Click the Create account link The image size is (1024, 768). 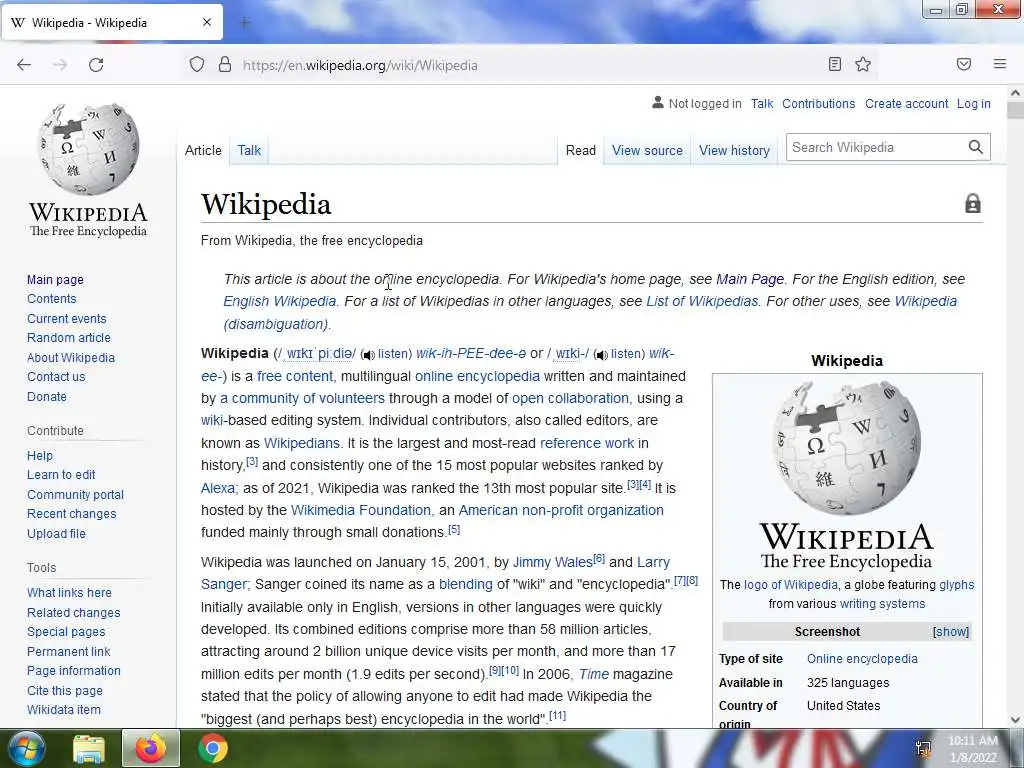point(906,103)
